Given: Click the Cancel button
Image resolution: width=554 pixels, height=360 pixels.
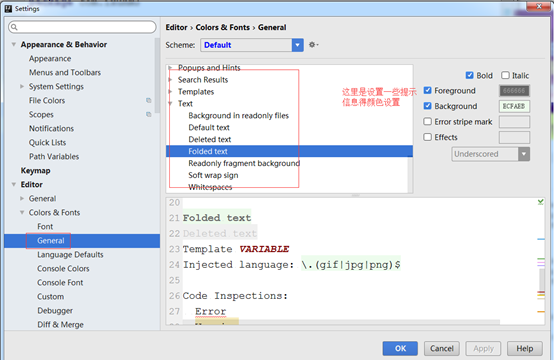Looking at the screenshot, I should [442, 349].
